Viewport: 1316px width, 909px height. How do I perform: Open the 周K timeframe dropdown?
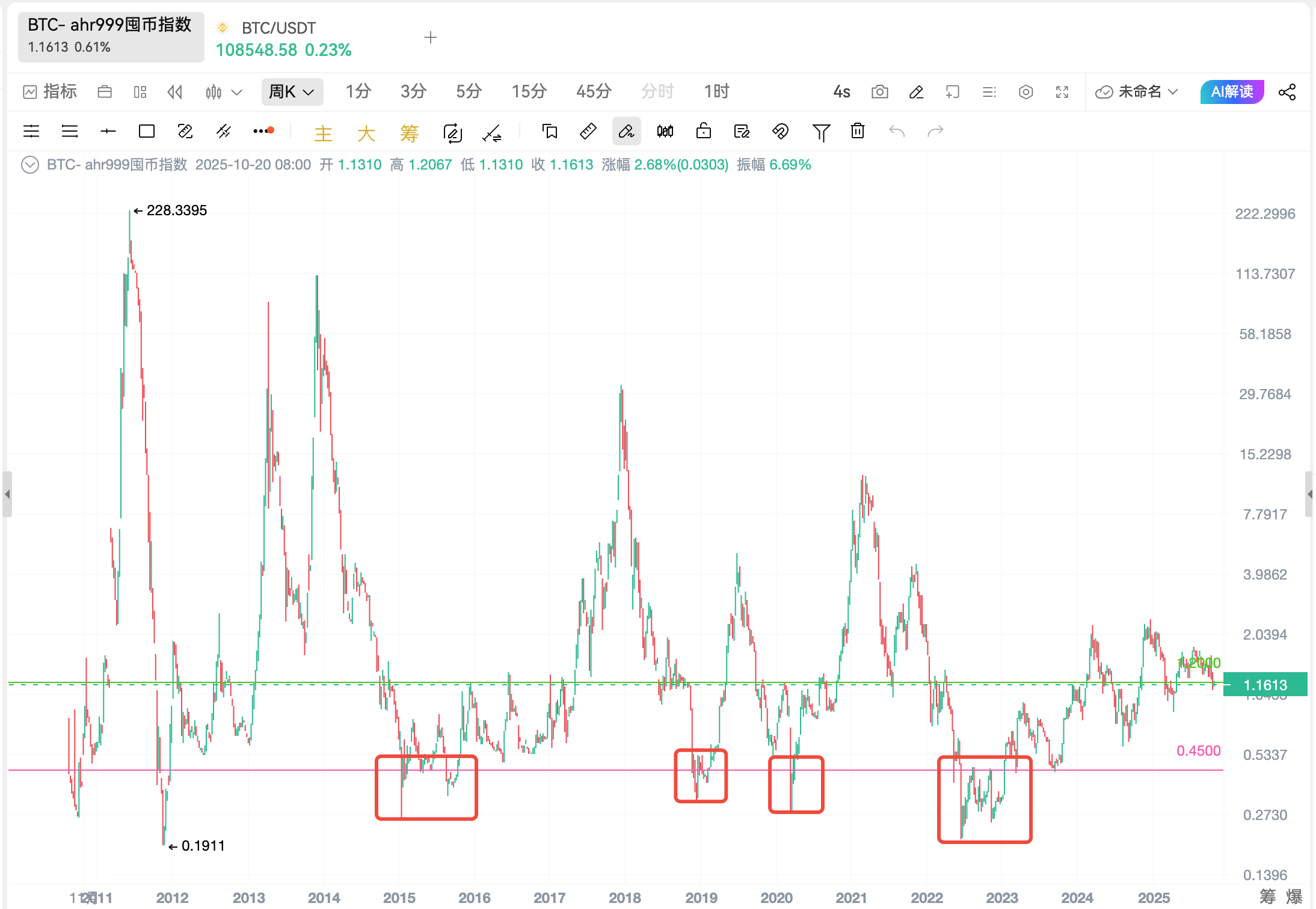point(292,92)
